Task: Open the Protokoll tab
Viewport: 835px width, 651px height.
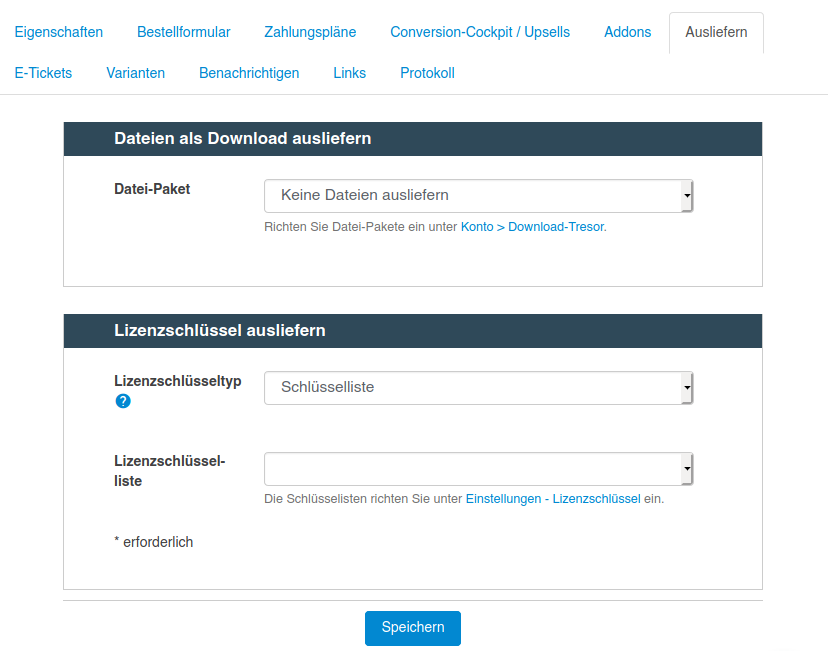Action: [x=427, y=73]
